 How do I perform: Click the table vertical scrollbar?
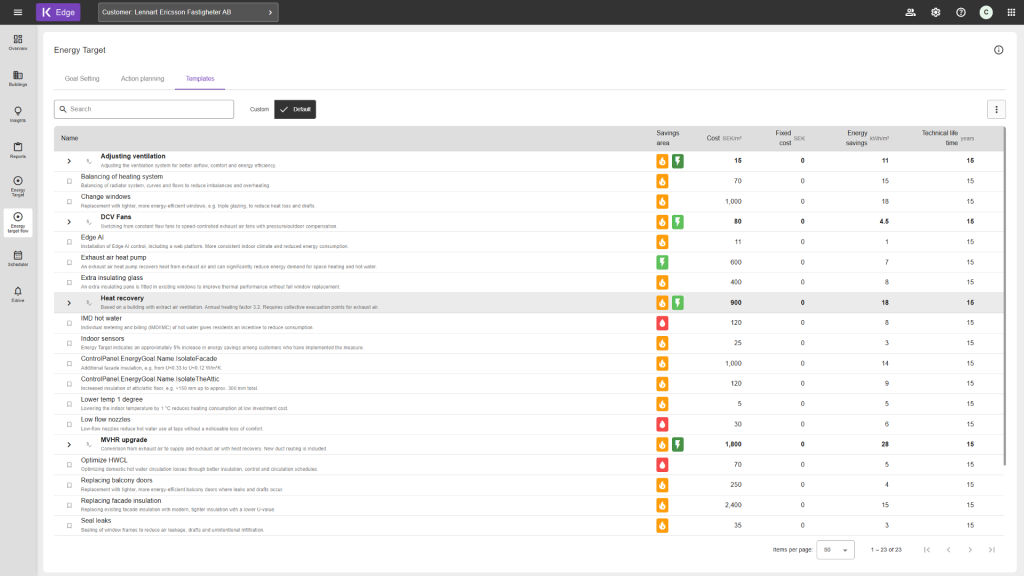(1004, 296)
